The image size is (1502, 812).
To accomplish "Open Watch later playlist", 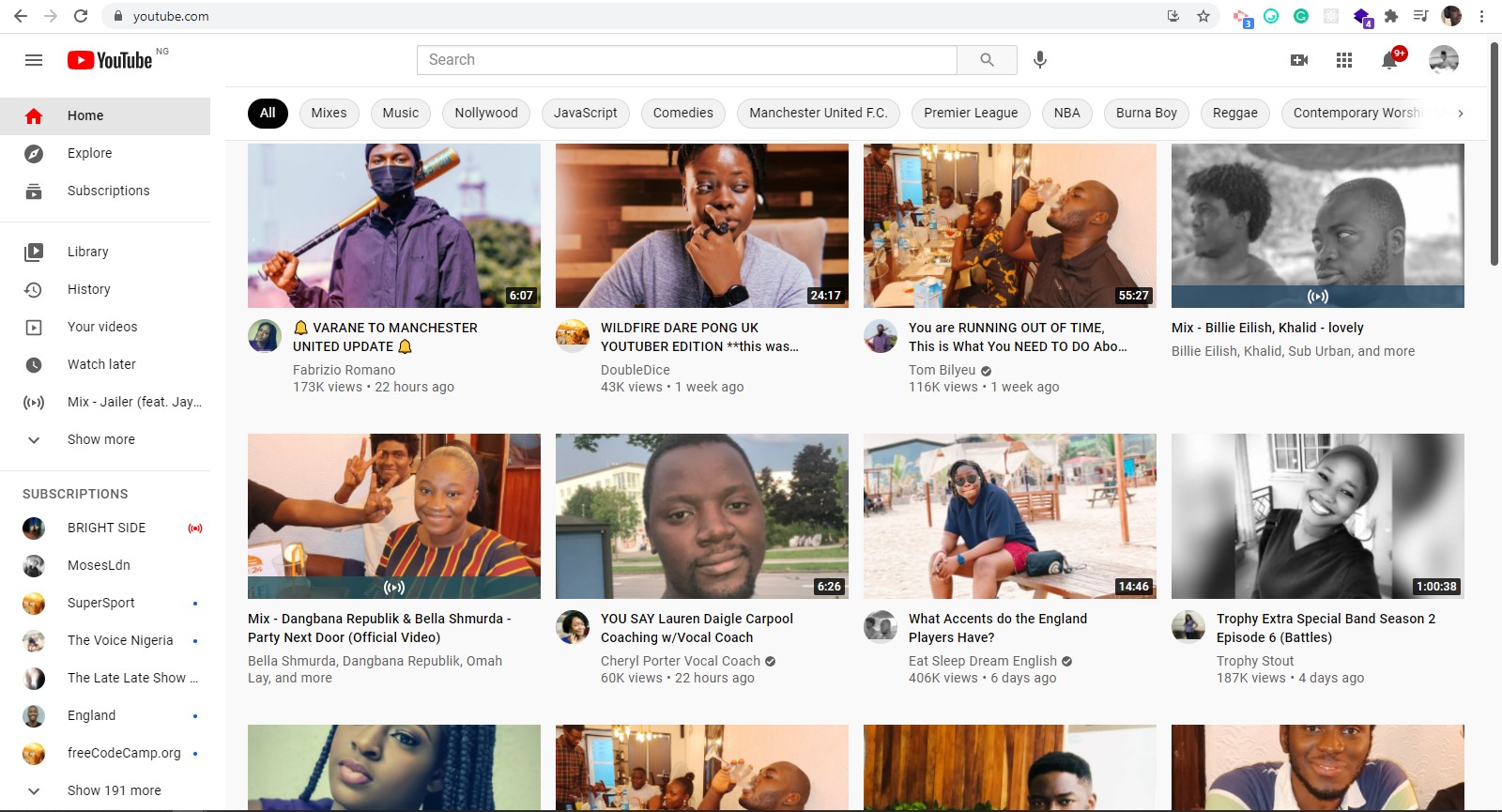I will tap(105, 364).
